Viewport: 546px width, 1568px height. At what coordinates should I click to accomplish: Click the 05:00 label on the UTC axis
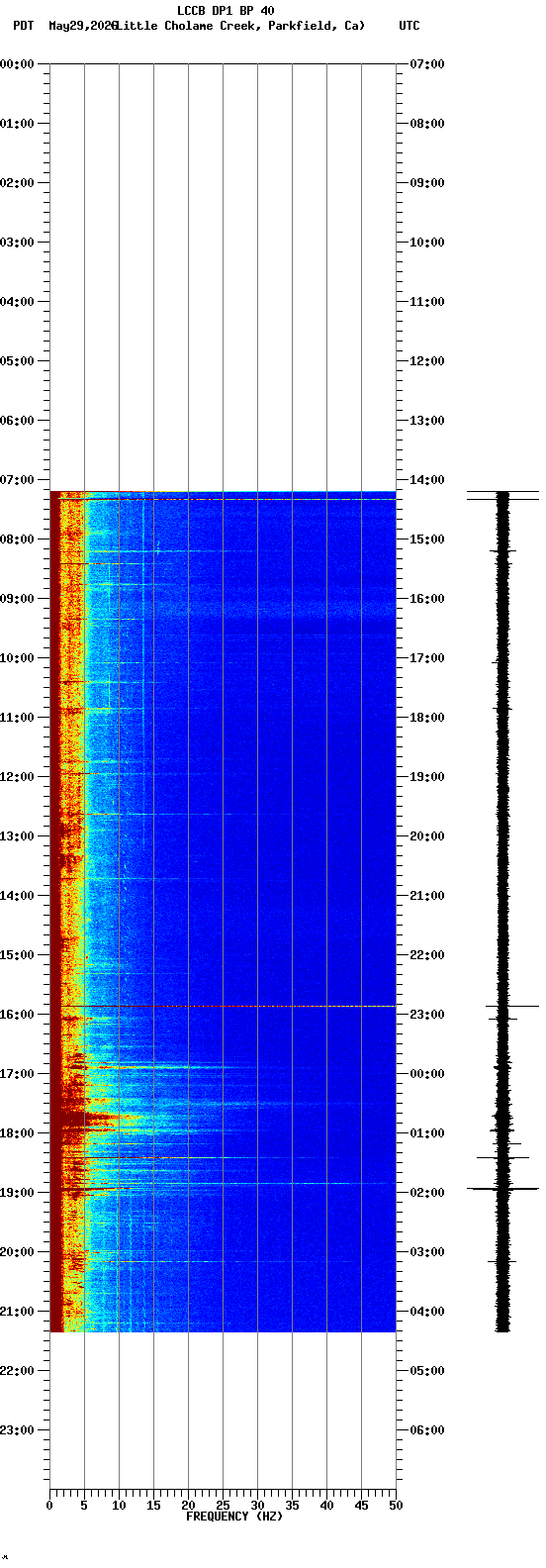tap(427, 1371)
